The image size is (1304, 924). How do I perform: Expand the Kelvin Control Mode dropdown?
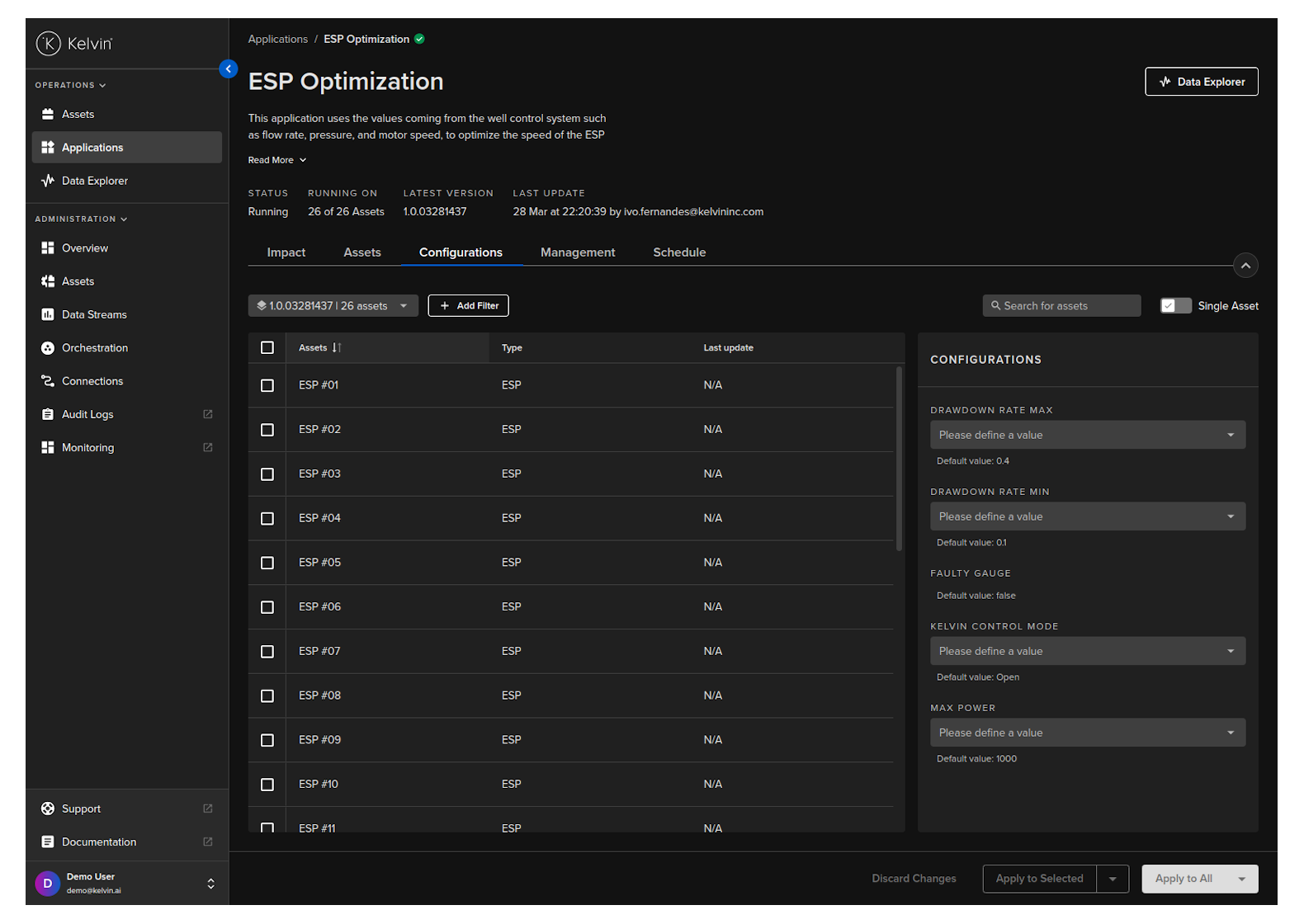point(1087,651)
